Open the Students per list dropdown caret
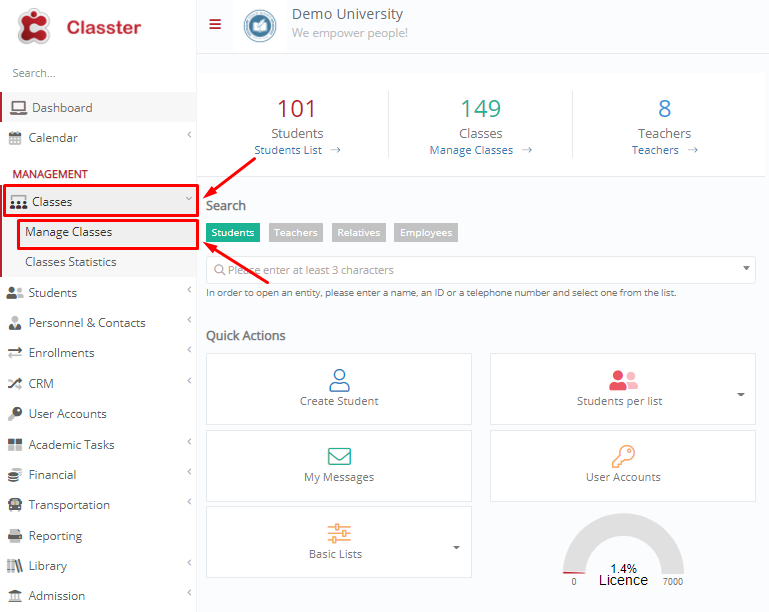The width and height of the screenshot is (769, 612). [x=741, y=394]
